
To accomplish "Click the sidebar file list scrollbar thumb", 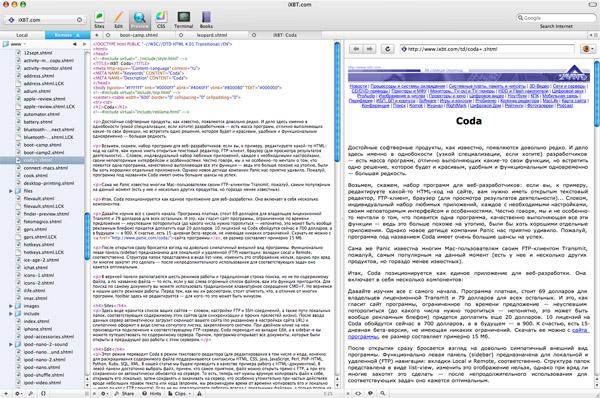I will point(87,236).
